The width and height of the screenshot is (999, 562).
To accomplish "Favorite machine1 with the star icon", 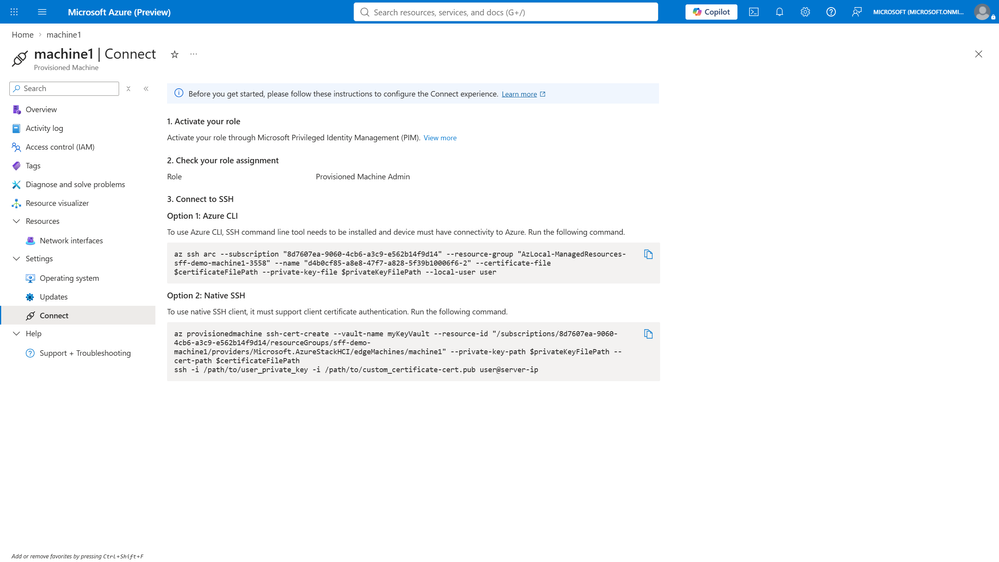I will pos(175,54).
